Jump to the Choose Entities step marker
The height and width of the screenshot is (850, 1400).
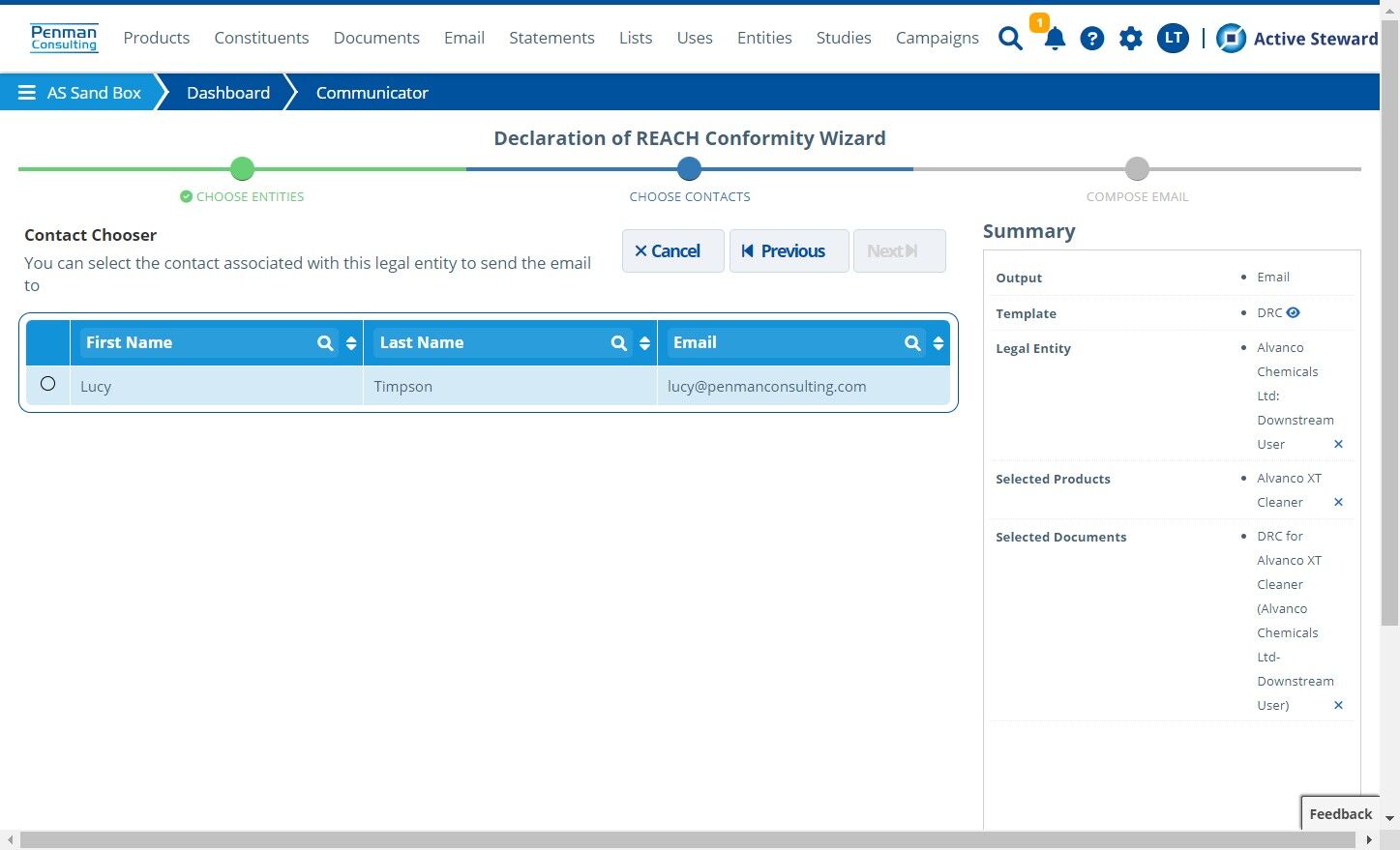pyautogui.click(x=242, y=169)
